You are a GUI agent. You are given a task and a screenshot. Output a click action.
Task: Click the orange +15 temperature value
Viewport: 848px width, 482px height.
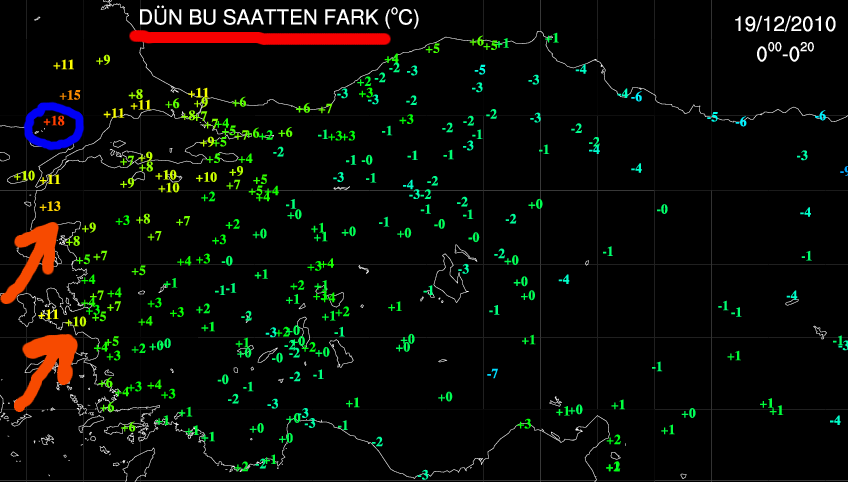click(x=69, y=95)
